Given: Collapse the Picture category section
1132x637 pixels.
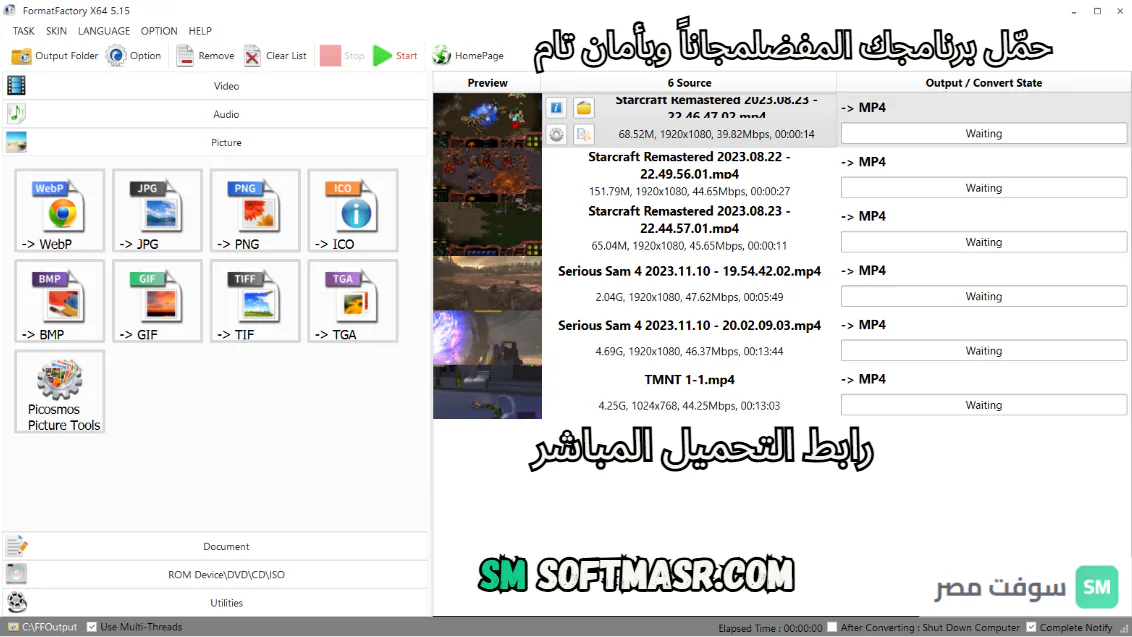Looking at the screenshot, I should point(216,142).
